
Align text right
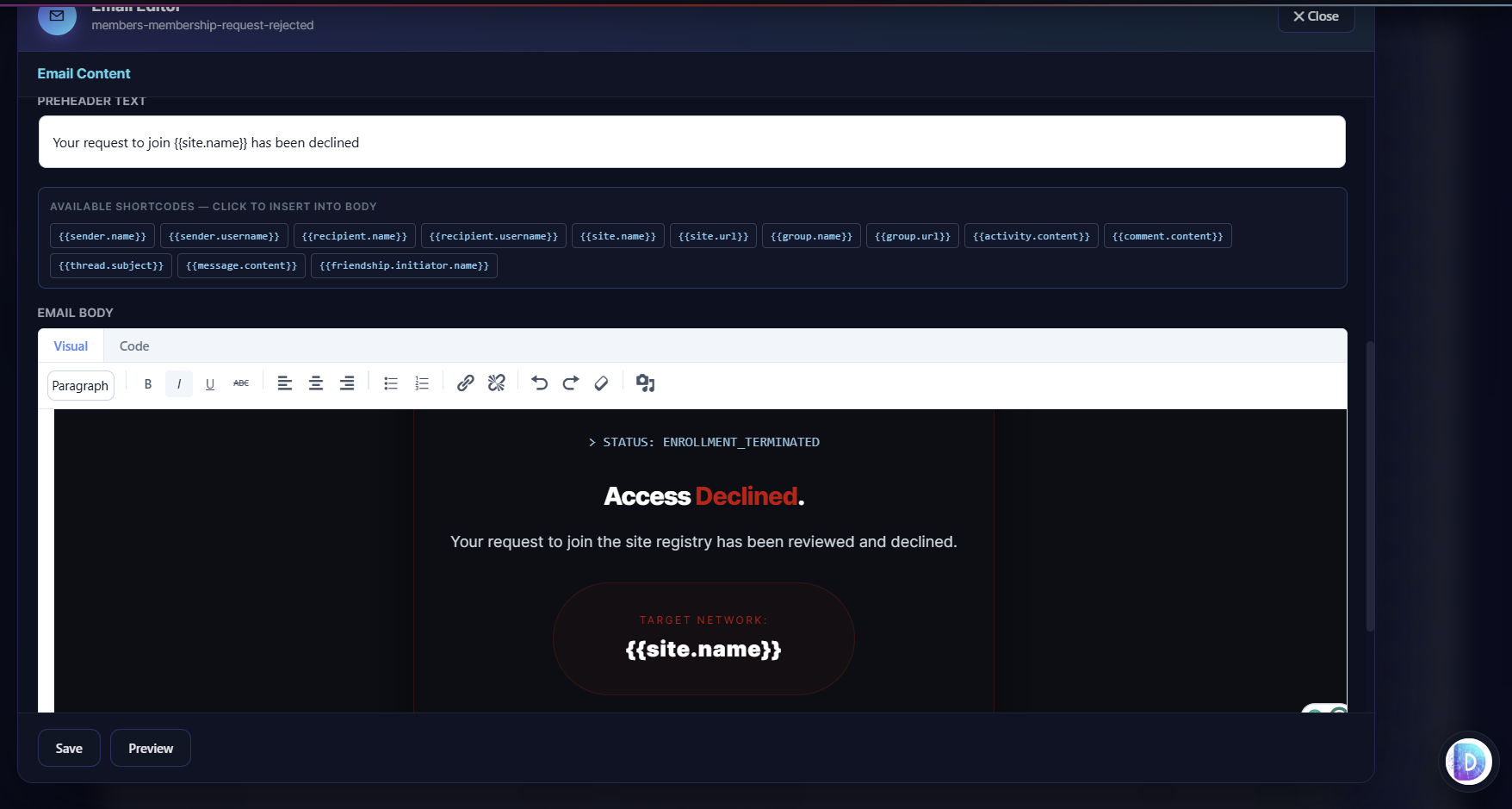(347, 384)
